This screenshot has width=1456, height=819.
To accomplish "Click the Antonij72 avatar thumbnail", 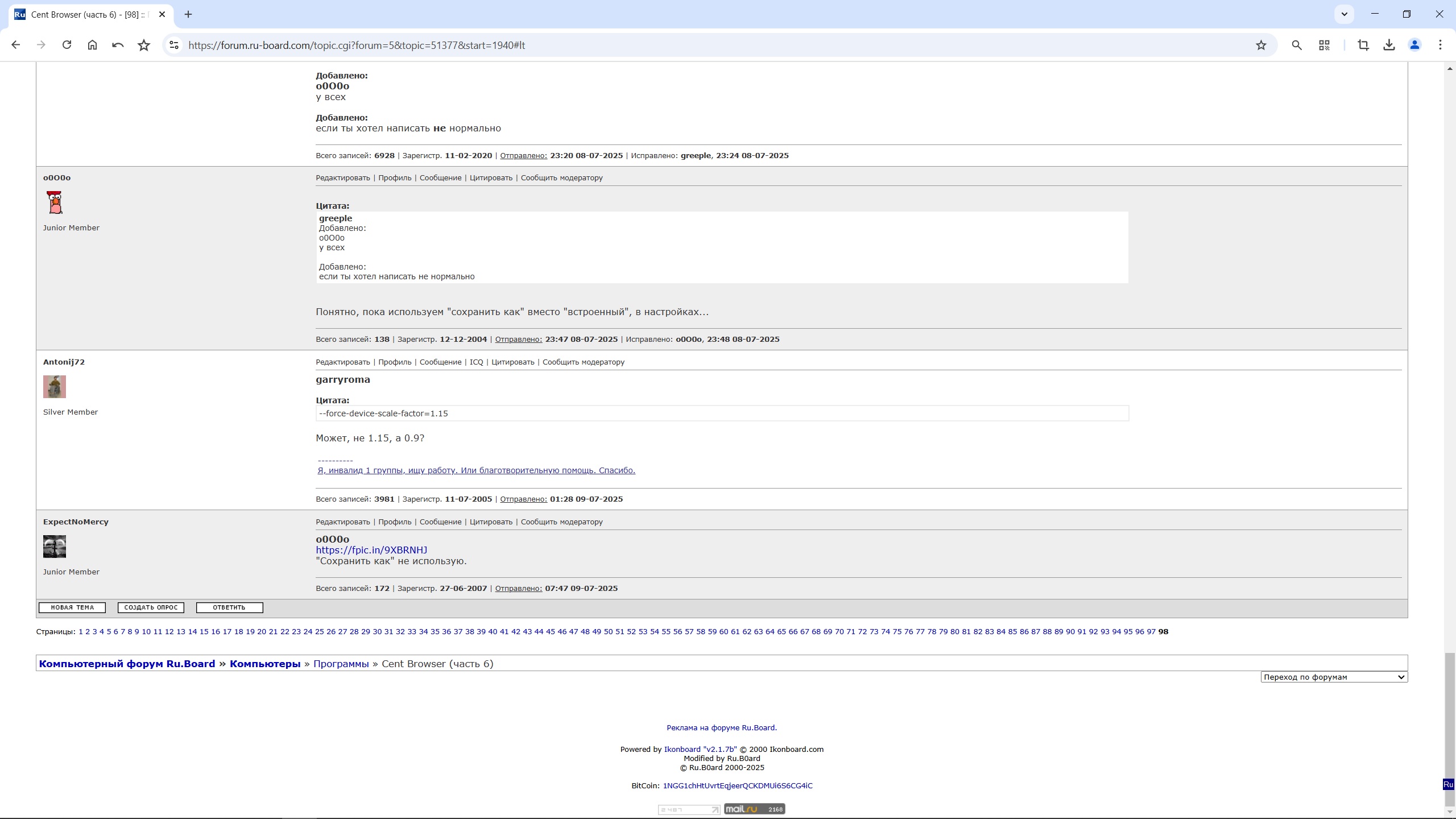I will click(55, 387).
